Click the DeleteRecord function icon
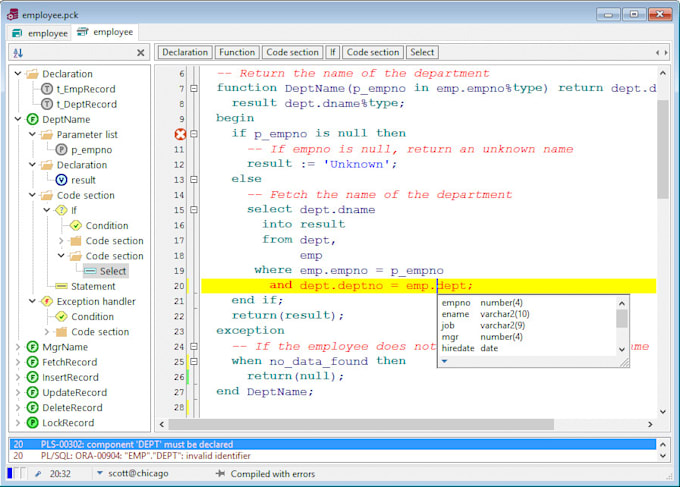Viewport: 680px width, 487px height. click(x=33, y=408)
